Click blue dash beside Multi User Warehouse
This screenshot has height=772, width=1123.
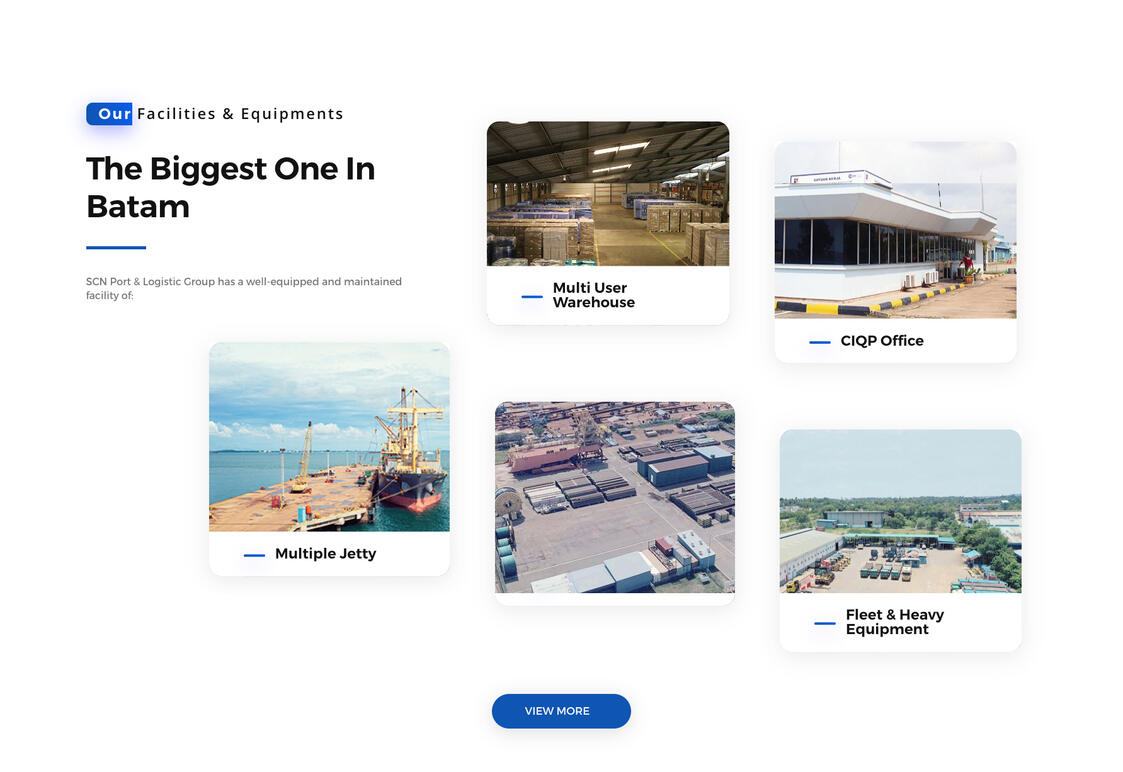532,296
